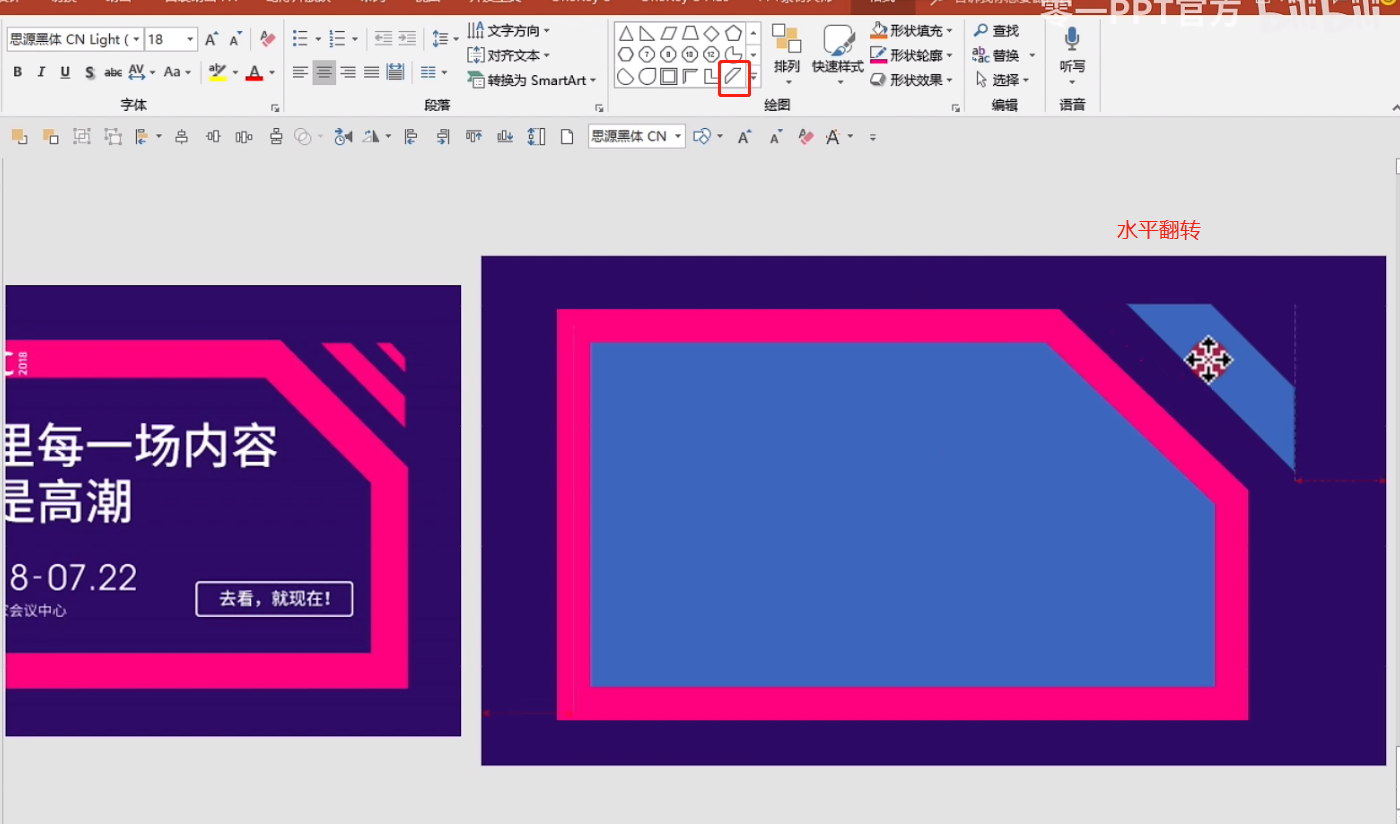Open the shapes icon in the quick access toolbar
1400x824 pixels.
pyautogui.click(x=702, y=136)
